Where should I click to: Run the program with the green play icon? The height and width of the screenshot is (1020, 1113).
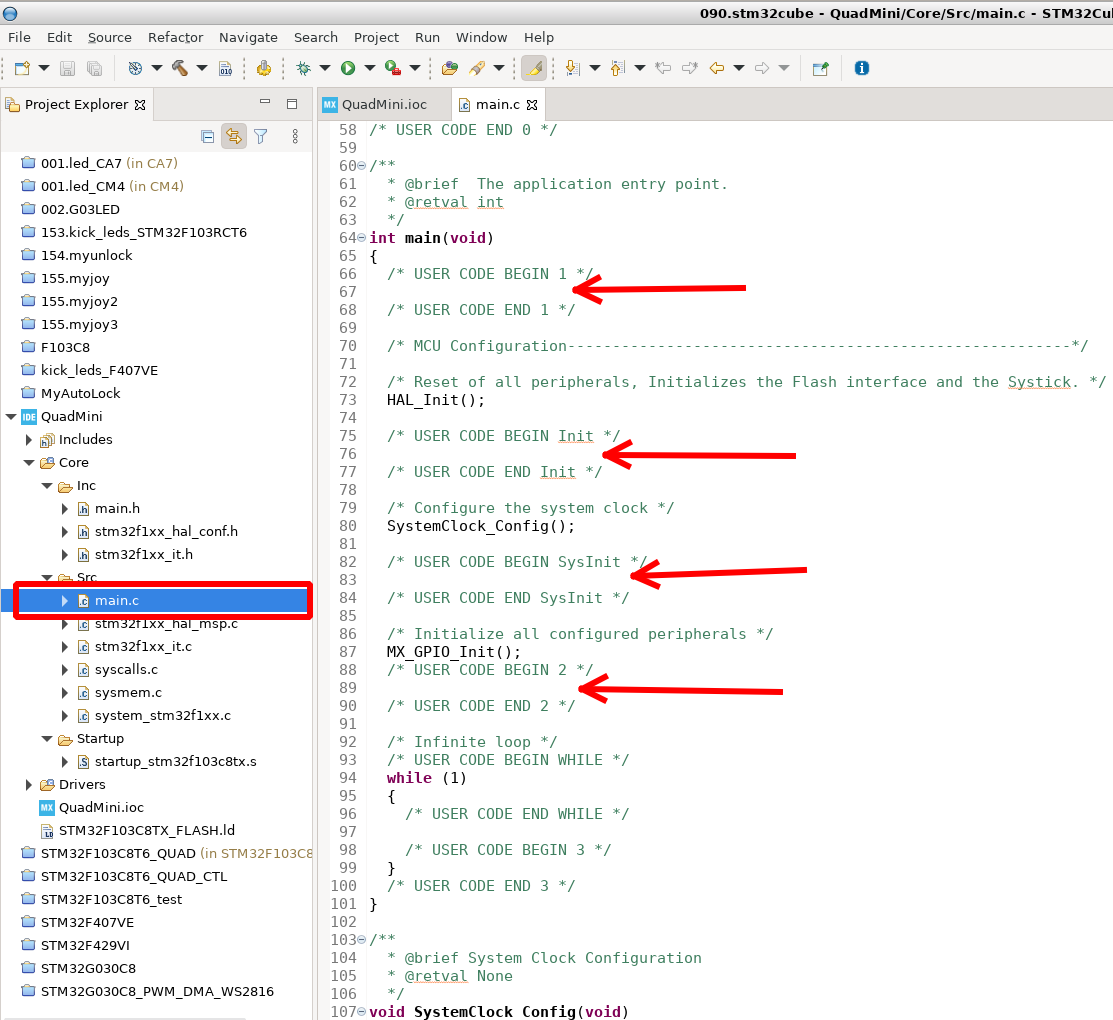tap(348, 68)
